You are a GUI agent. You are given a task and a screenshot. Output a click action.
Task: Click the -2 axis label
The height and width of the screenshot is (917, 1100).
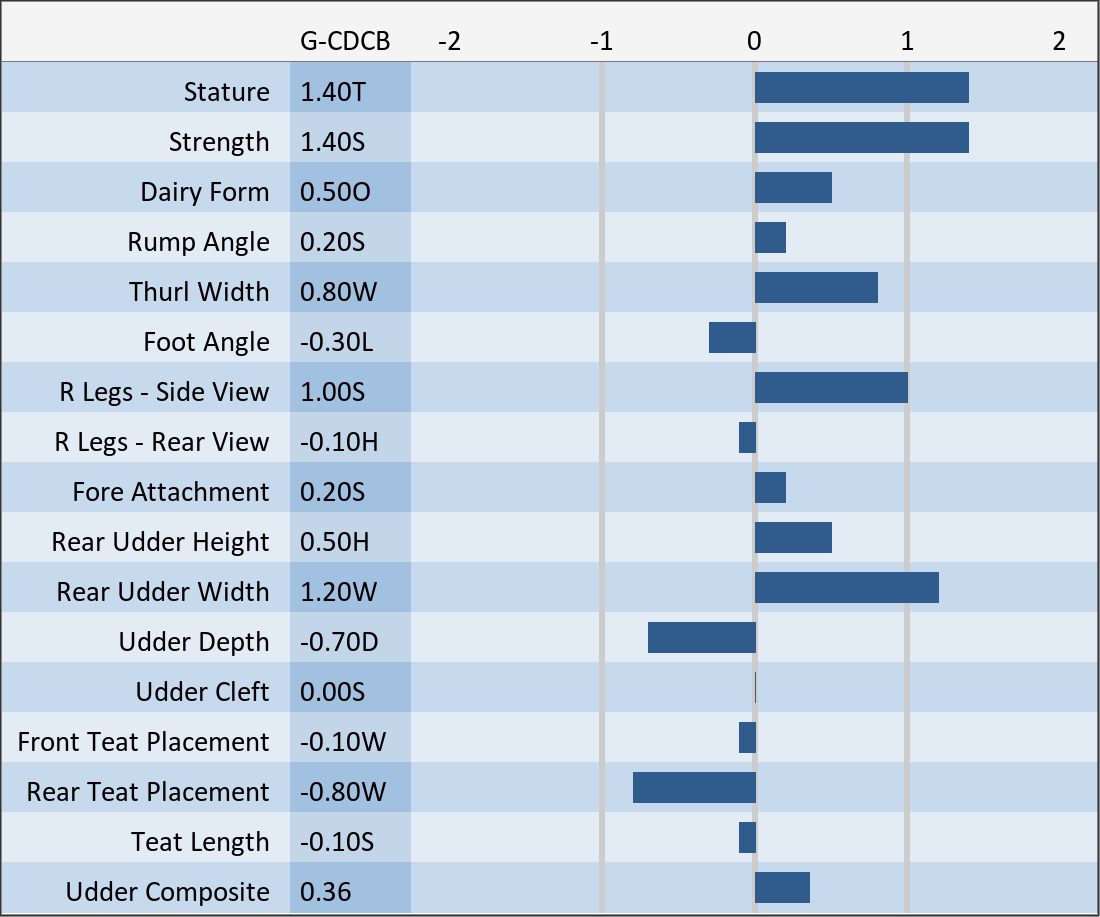[450, 41]
